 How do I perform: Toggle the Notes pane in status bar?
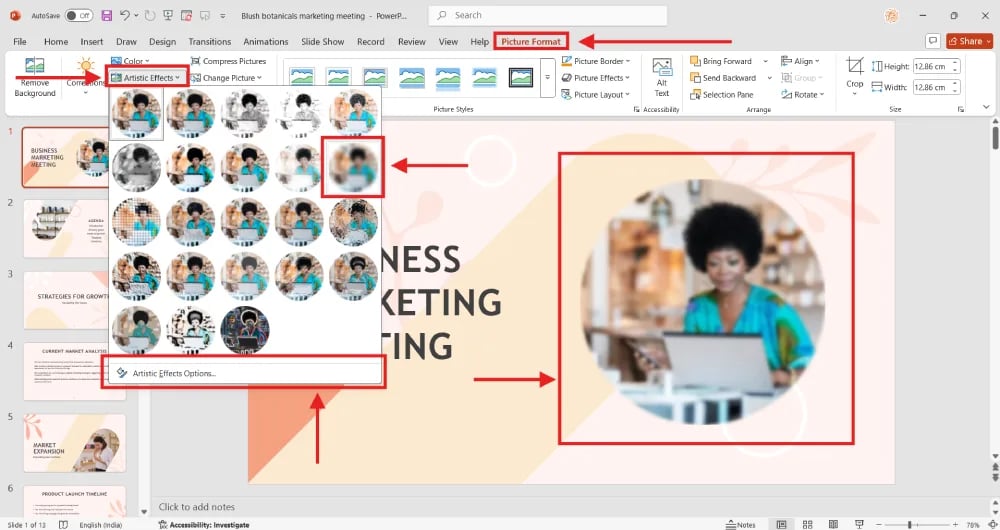click(740, 524)
